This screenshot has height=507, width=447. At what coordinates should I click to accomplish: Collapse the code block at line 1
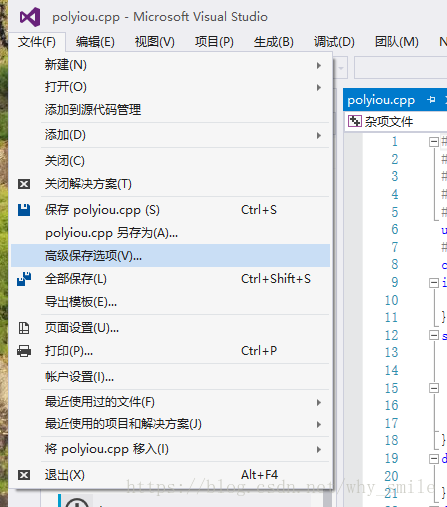click(x=434, y=142)
